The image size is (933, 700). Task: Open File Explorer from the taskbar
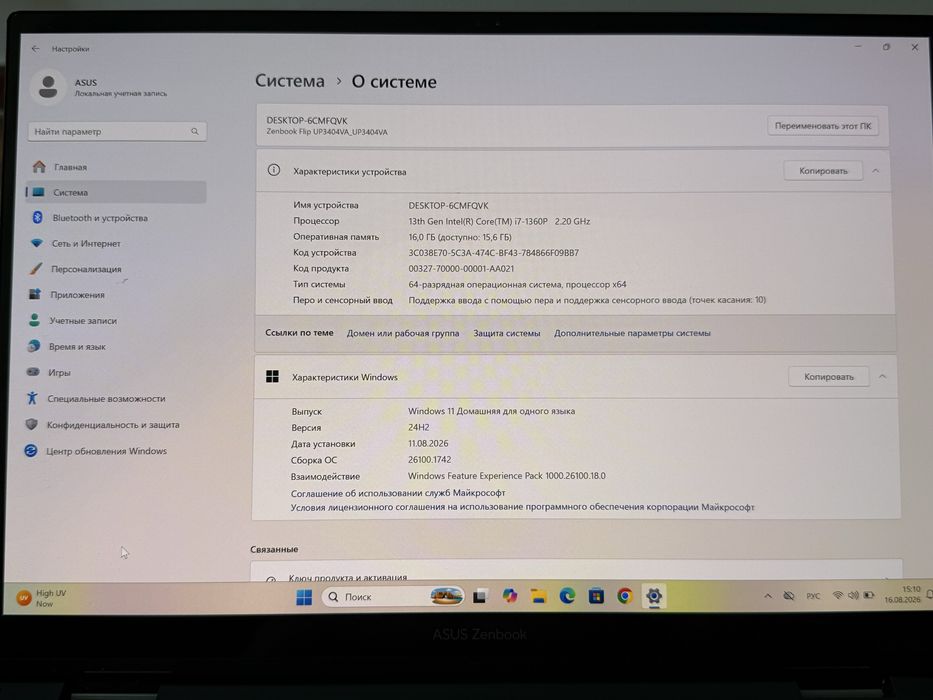click(538, 596)
